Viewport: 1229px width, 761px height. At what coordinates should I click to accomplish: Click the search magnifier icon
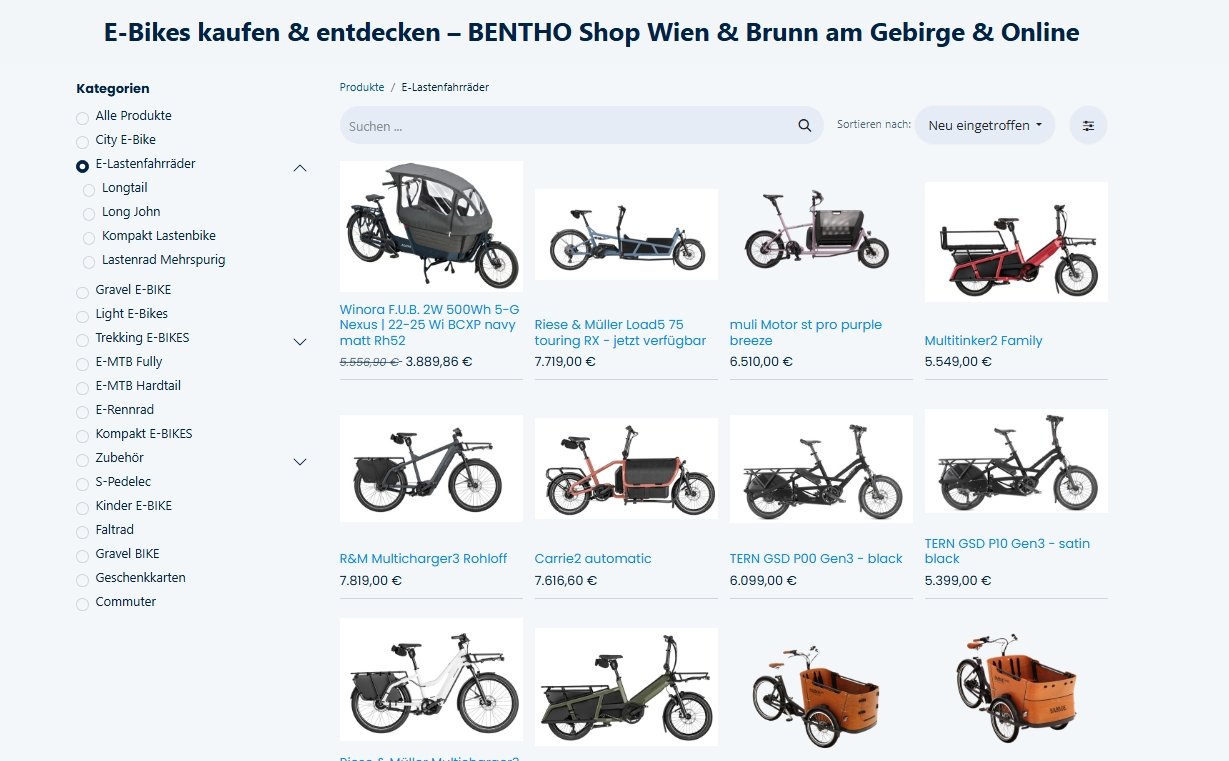click(x=804, y=126)
